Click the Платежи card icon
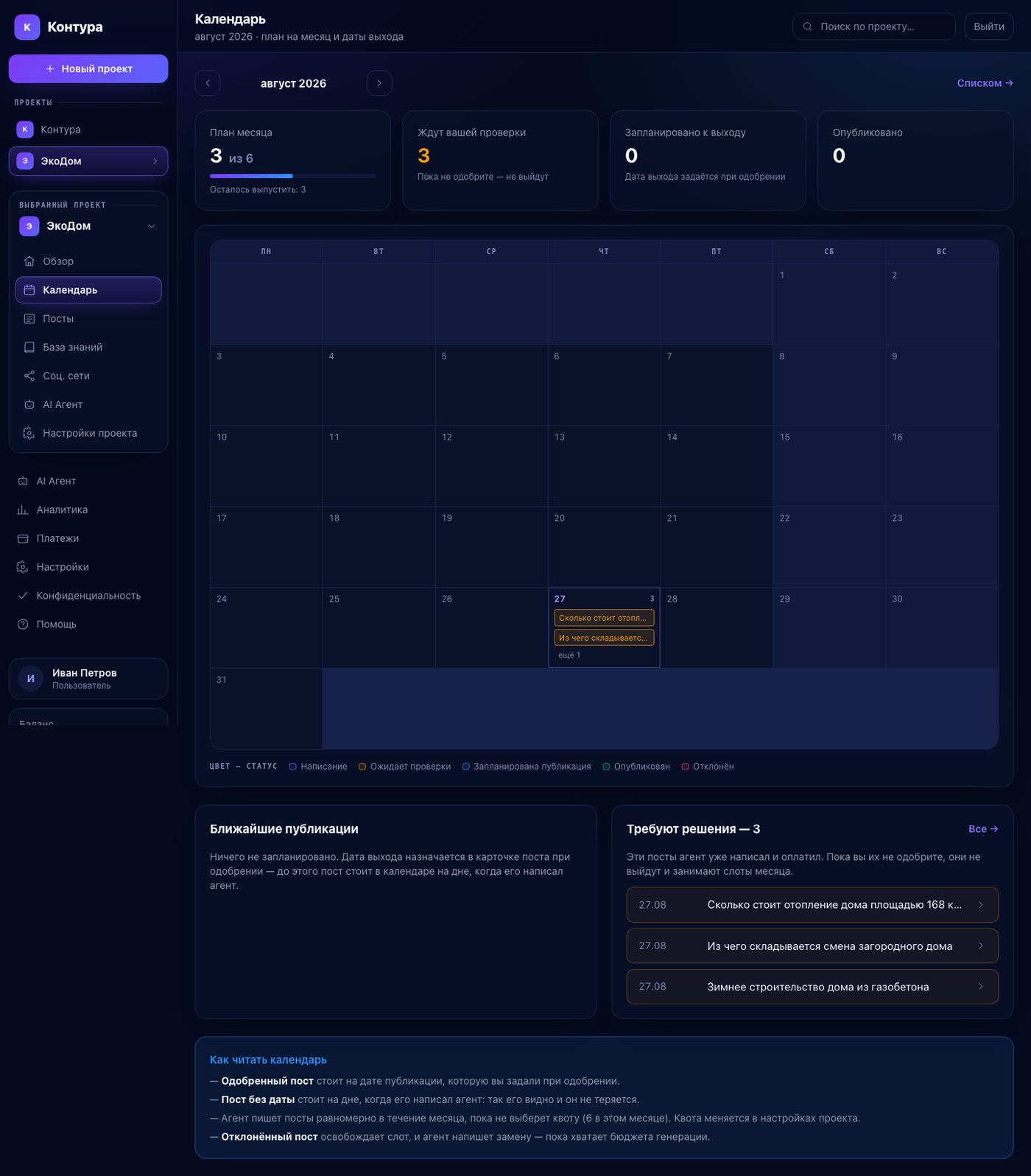The height and width of the screenshot is (1176, 1031). pos(23,538)
